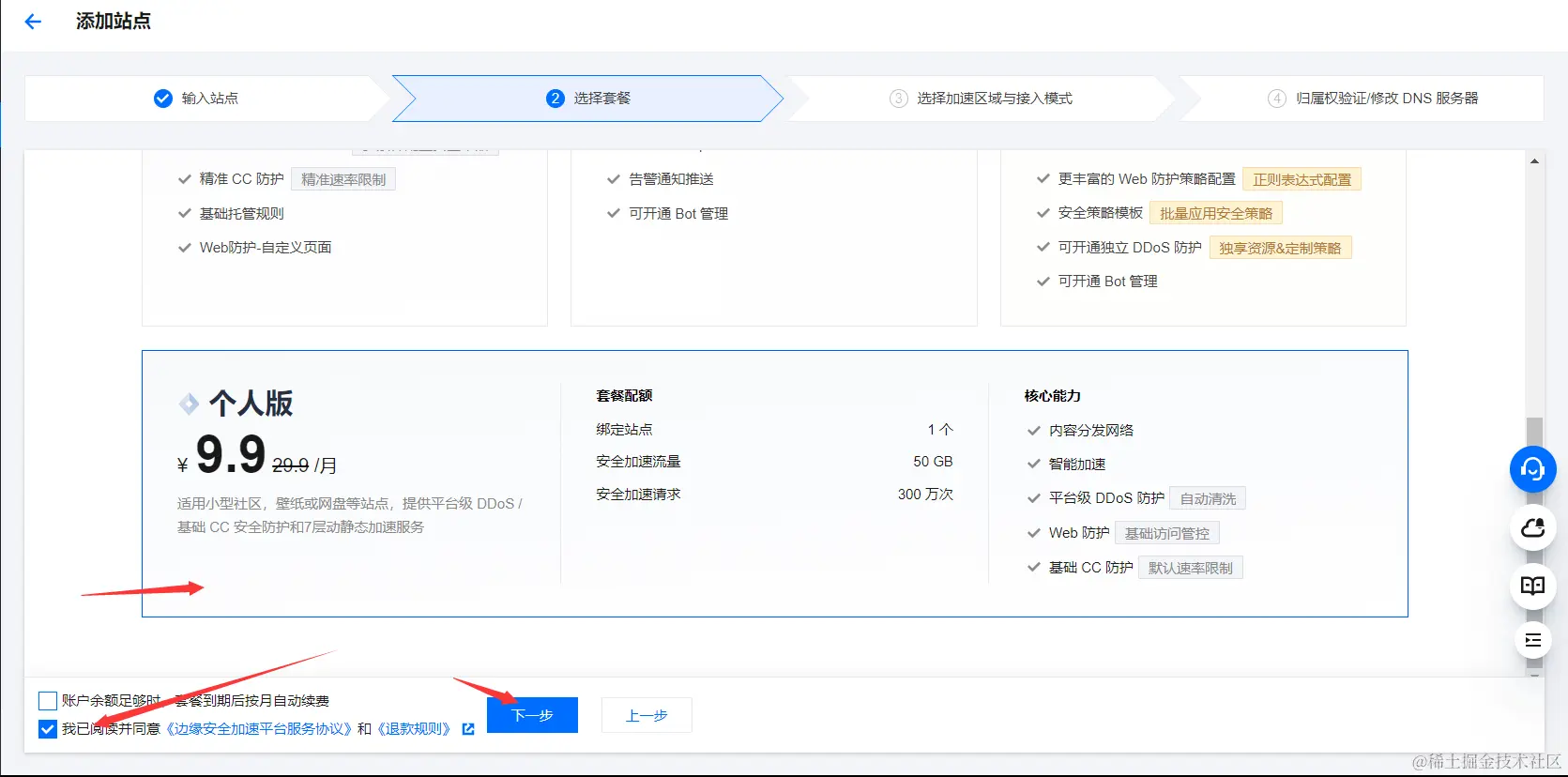Click the 300 万次 request value

point(925,495)
